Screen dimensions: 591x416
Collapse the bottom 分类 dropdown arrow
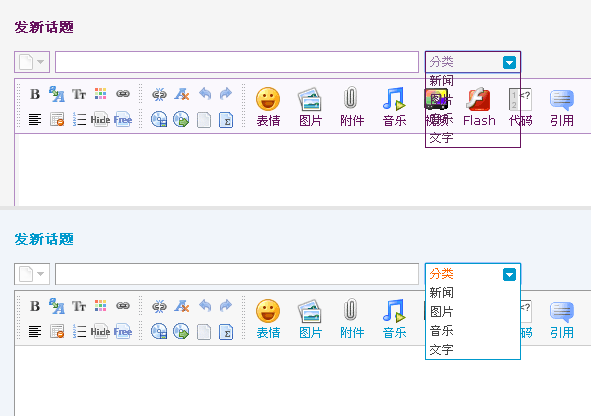(509, 274)
